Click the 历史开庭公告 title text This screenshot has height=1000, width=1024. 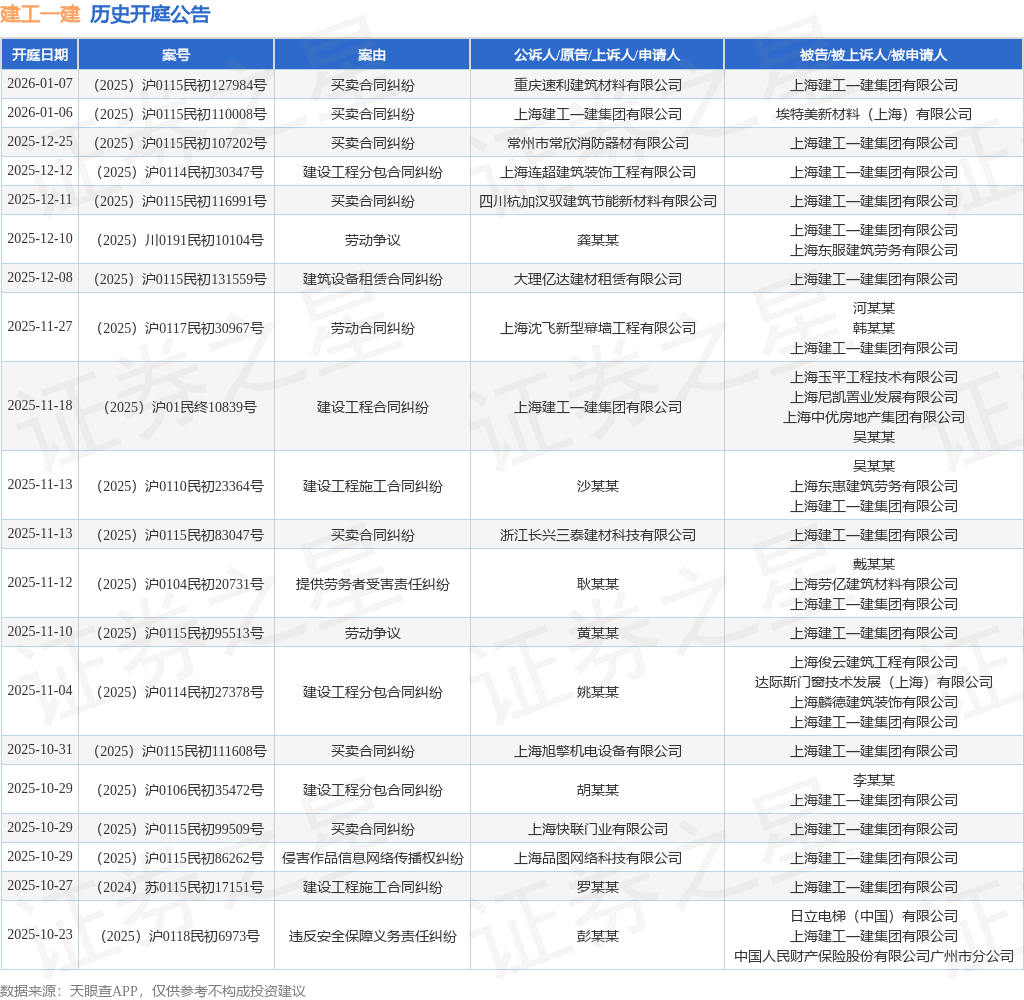[x=150, y=14]
